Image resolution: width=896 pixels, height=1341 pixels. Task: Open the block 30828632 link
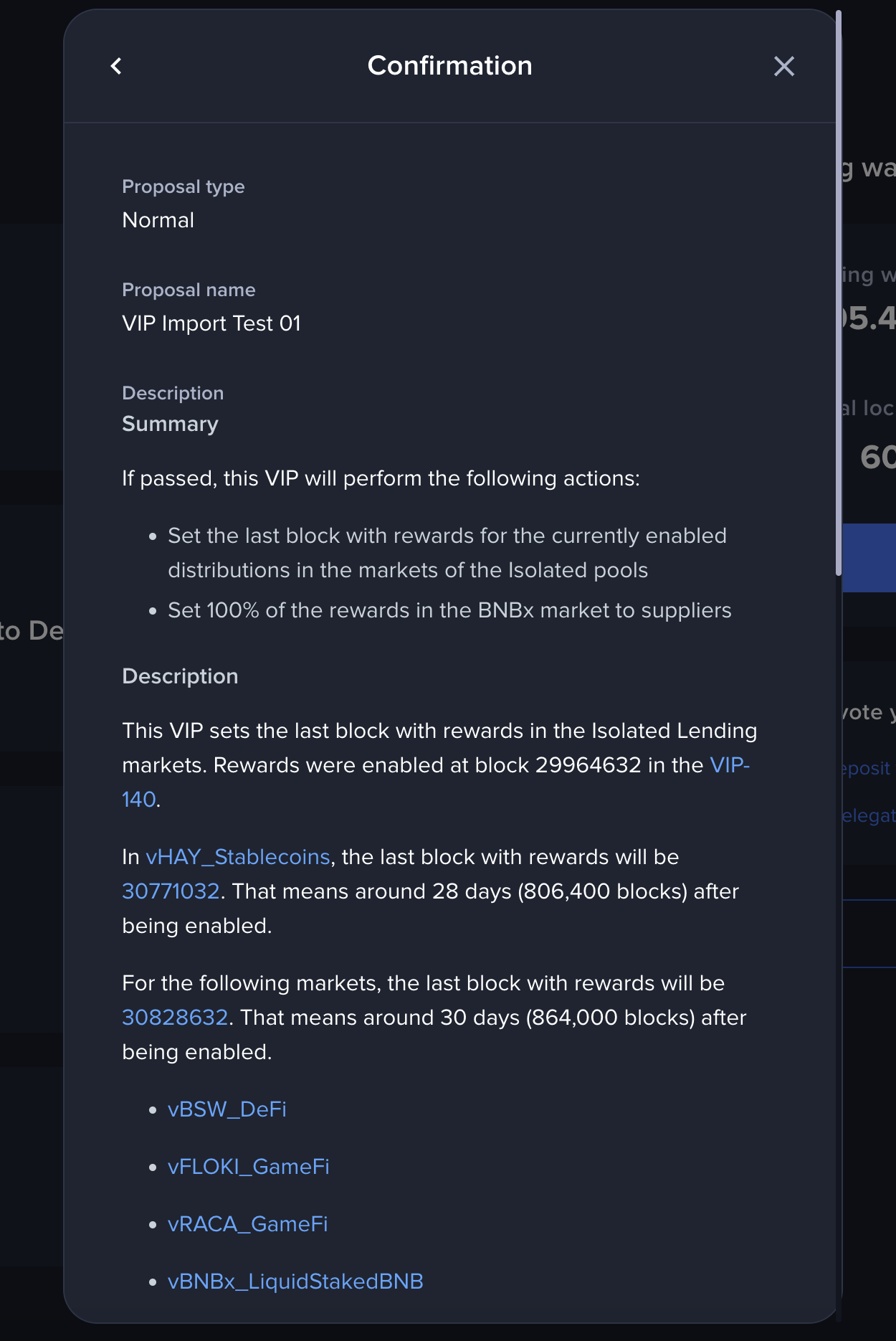point(175,1018)
